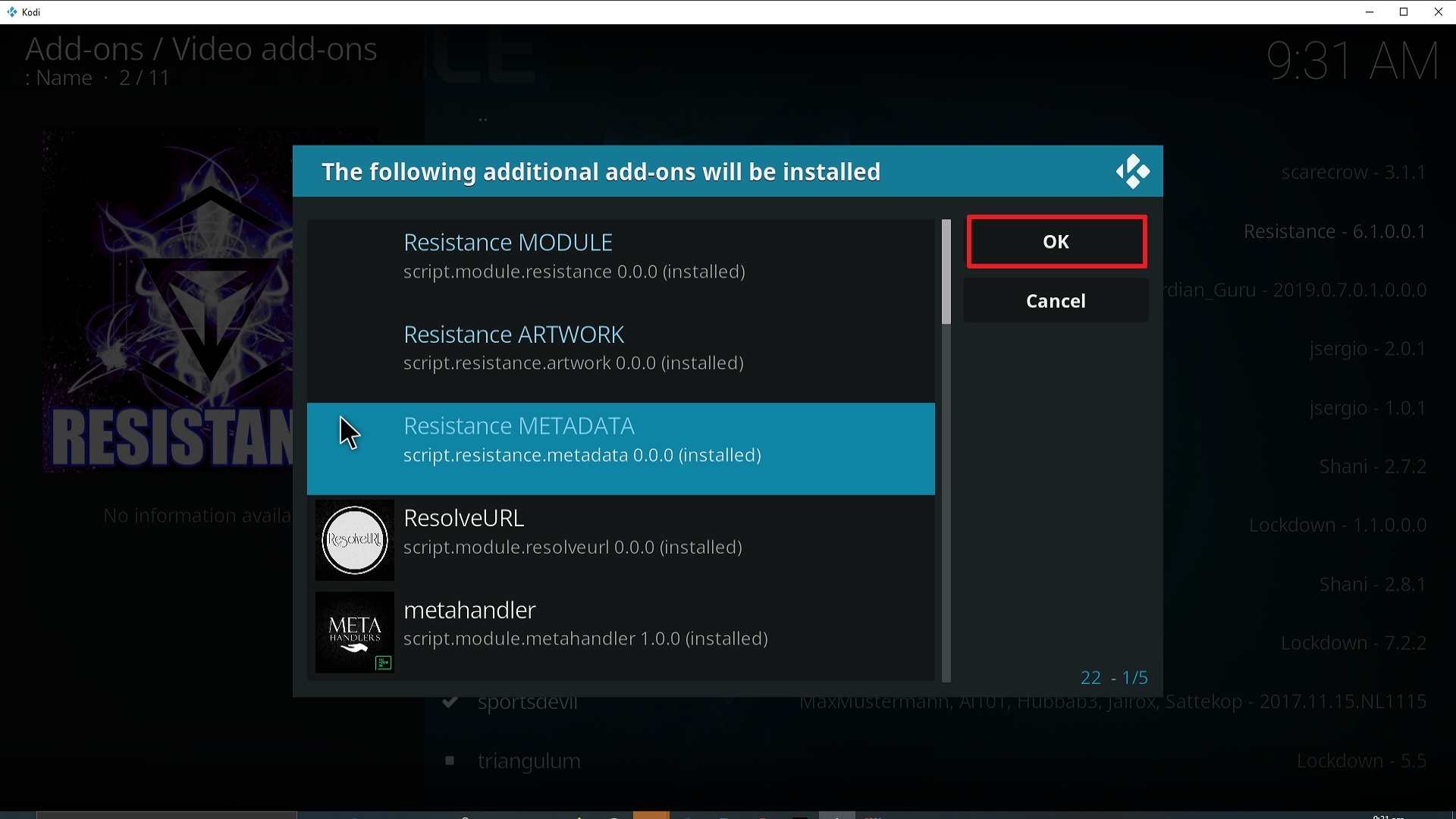Click the 9:31 AM clock display
Screen dimensions: 1456x819
coord(1354,61)
